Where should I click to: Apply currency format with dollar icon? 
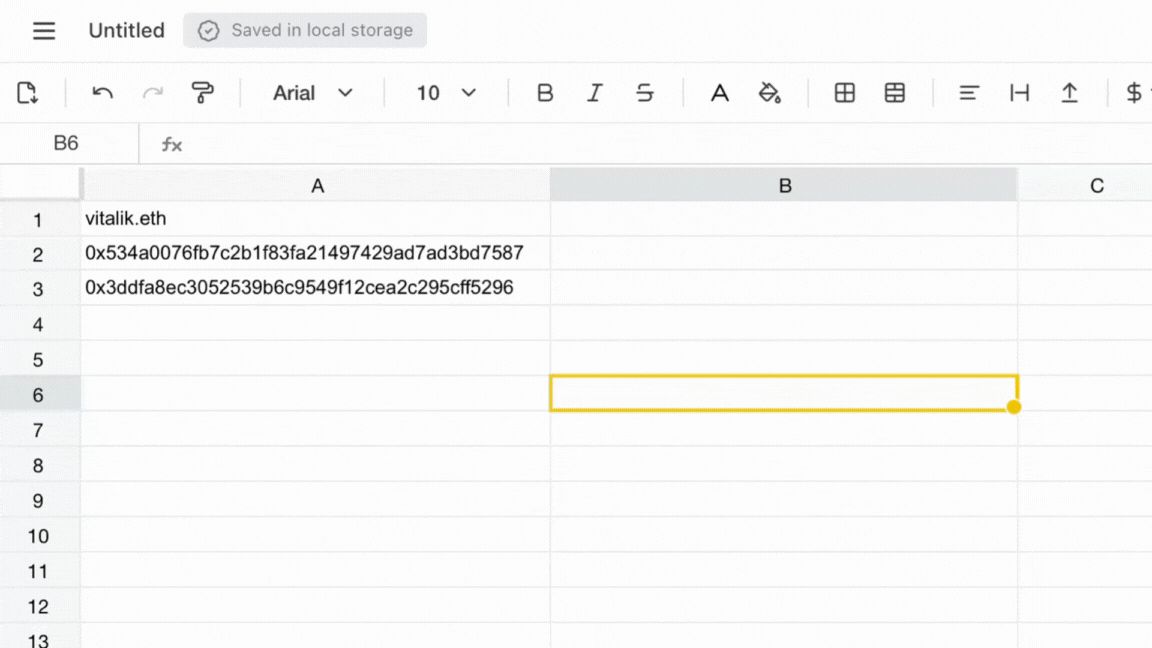tap(1133, 92)
